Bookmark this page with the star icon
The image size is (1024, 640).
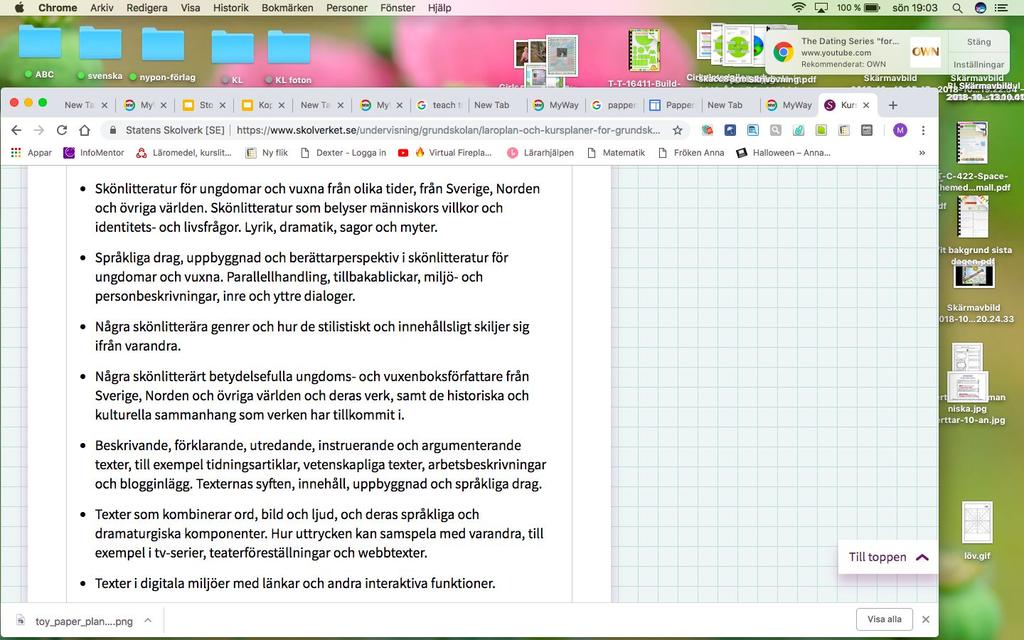[677, 130]
